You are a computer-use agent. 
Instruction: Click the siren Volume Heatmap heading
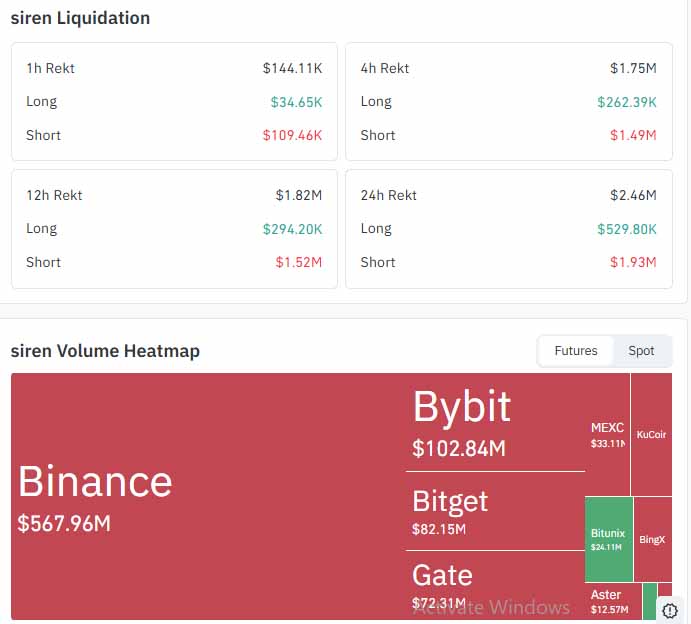(105, 351)
